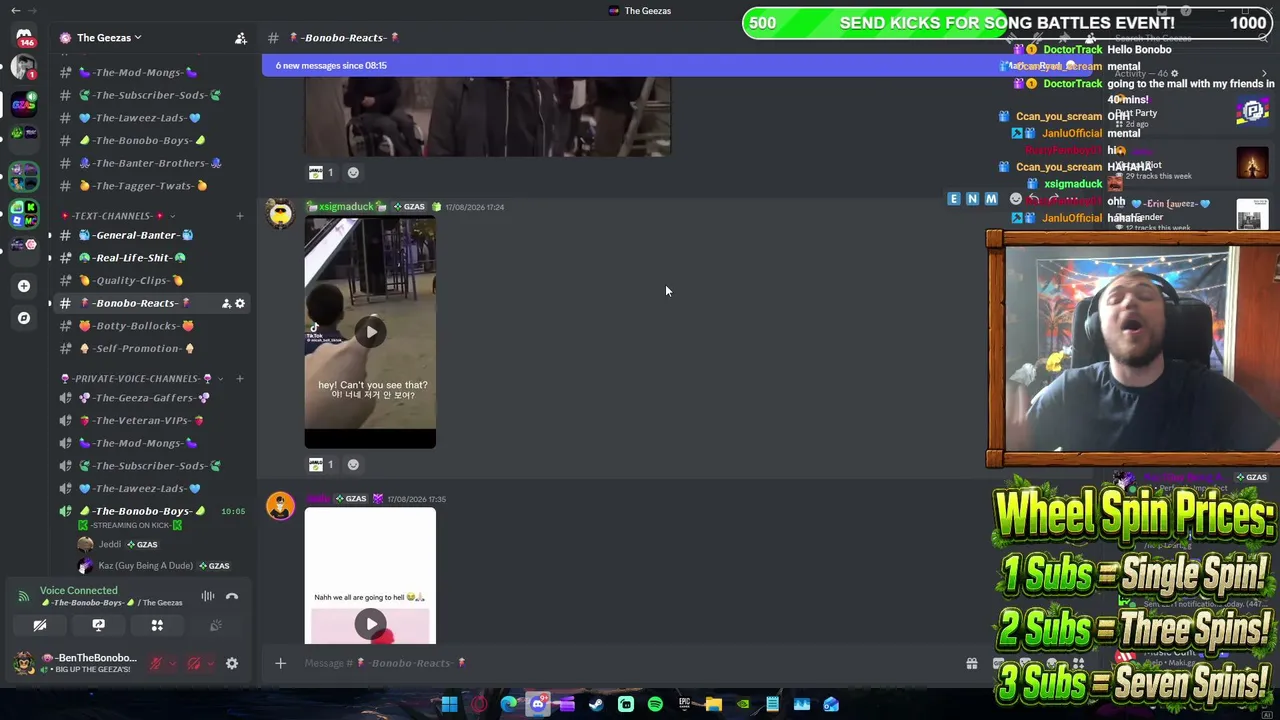
Task: Add reaction to xsigmaduck's video message
Action: coord(353,465)
